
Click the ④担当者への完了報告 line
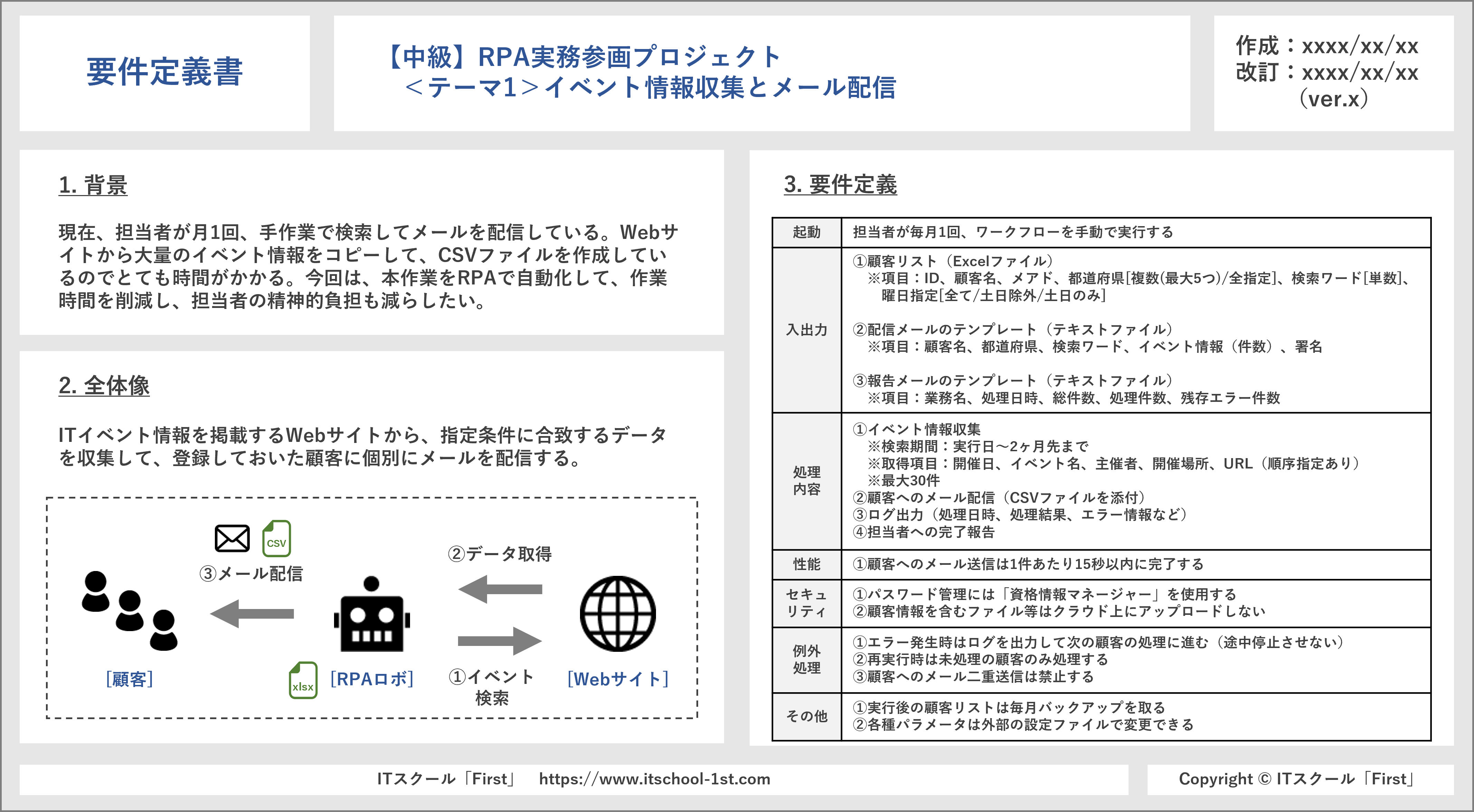(x=924, y=532)
